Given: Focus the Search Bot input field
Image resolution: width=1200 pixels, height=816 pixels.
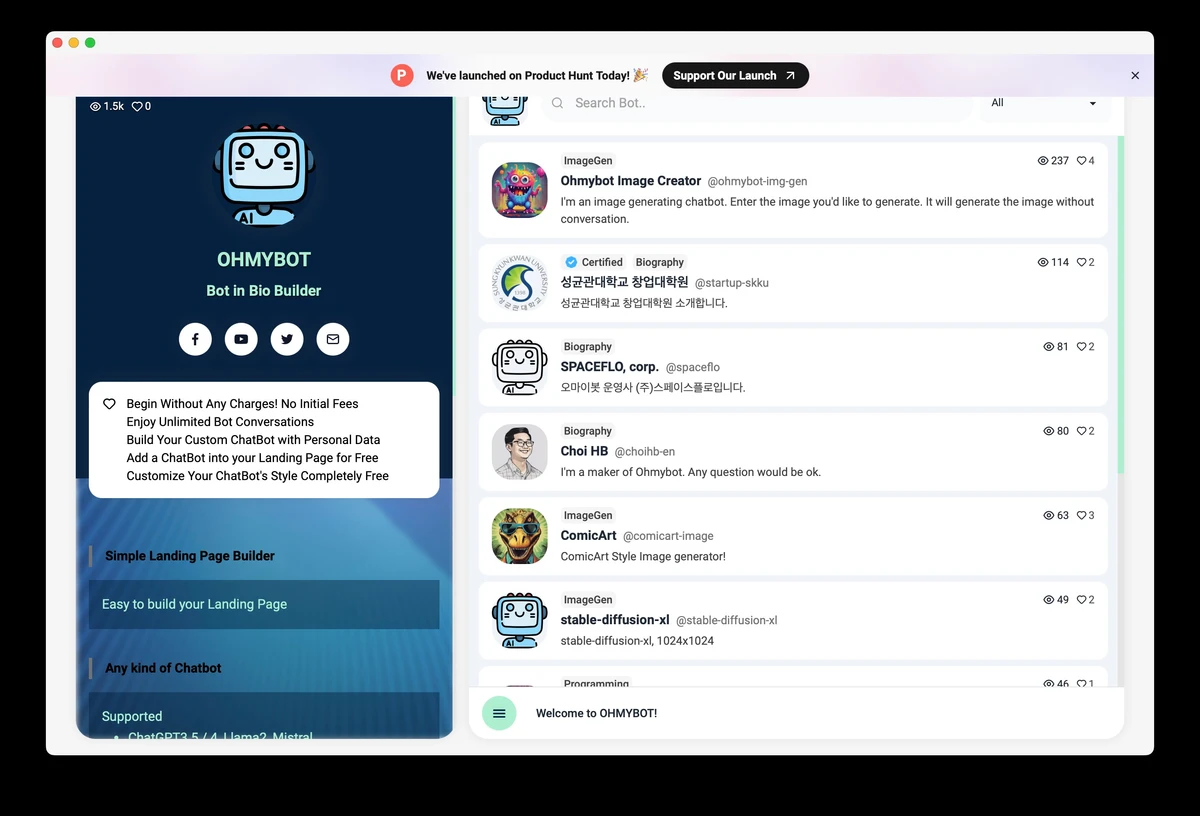Looking at the screenshot, I should (757, 103).
